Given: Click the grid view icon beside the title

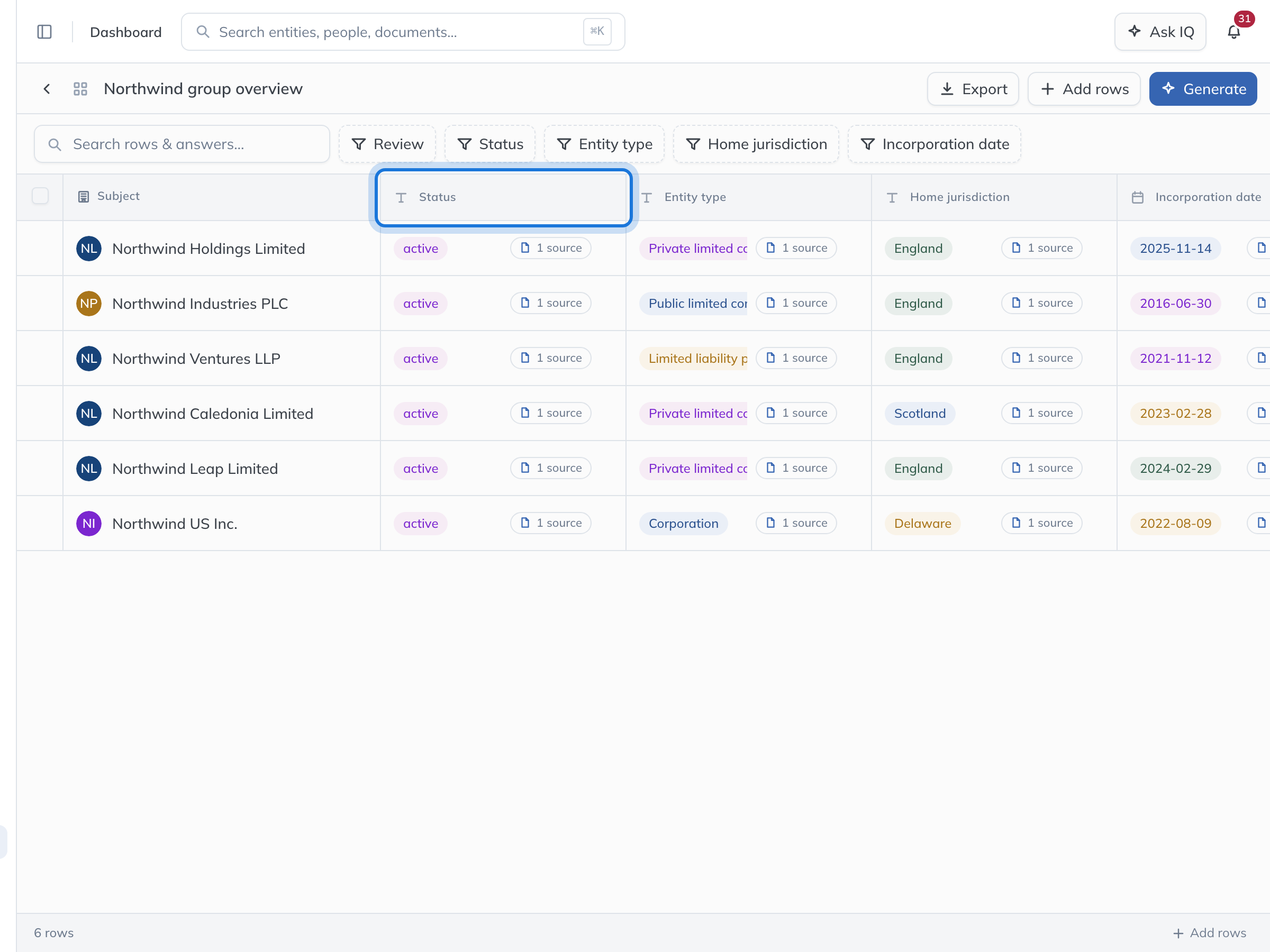Looking at the screenshot, I should click(80, 89).
